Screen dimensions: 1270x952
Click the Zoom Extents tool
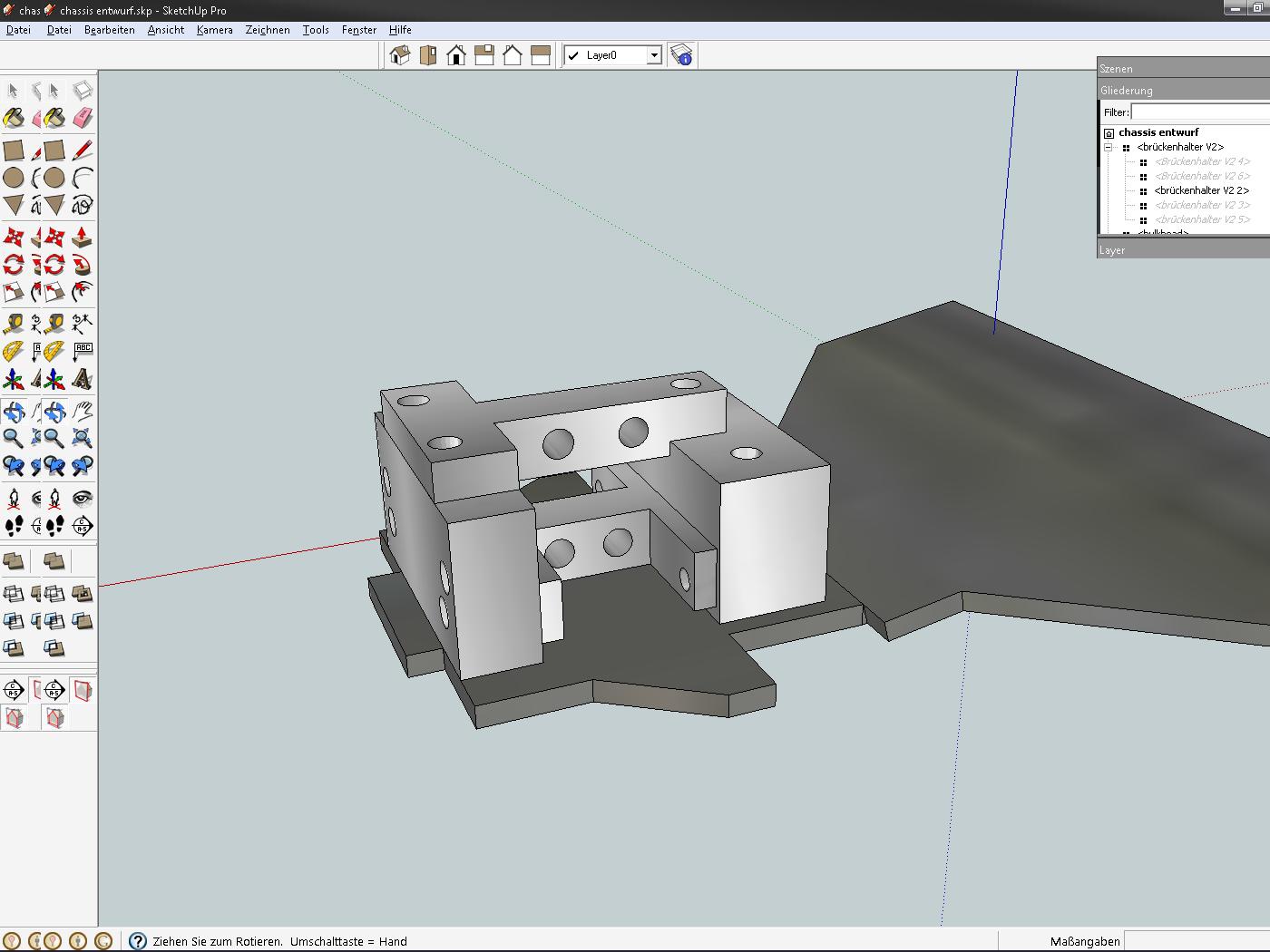[83, 438]
